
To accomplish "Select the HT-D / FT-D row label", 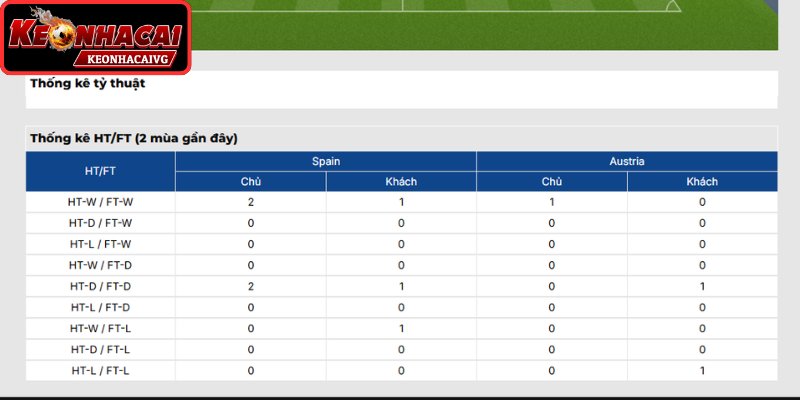I will [101, 287].
